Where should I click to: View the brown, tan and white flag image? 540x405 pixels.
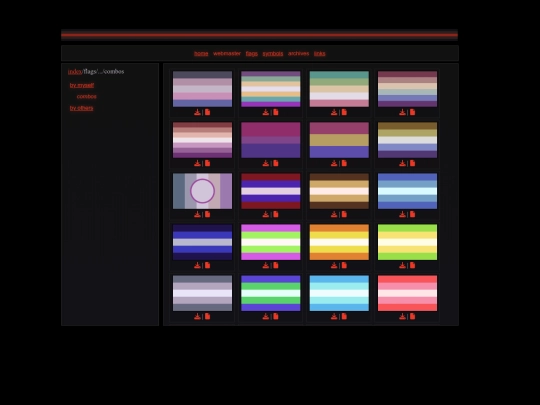[339, 191]
